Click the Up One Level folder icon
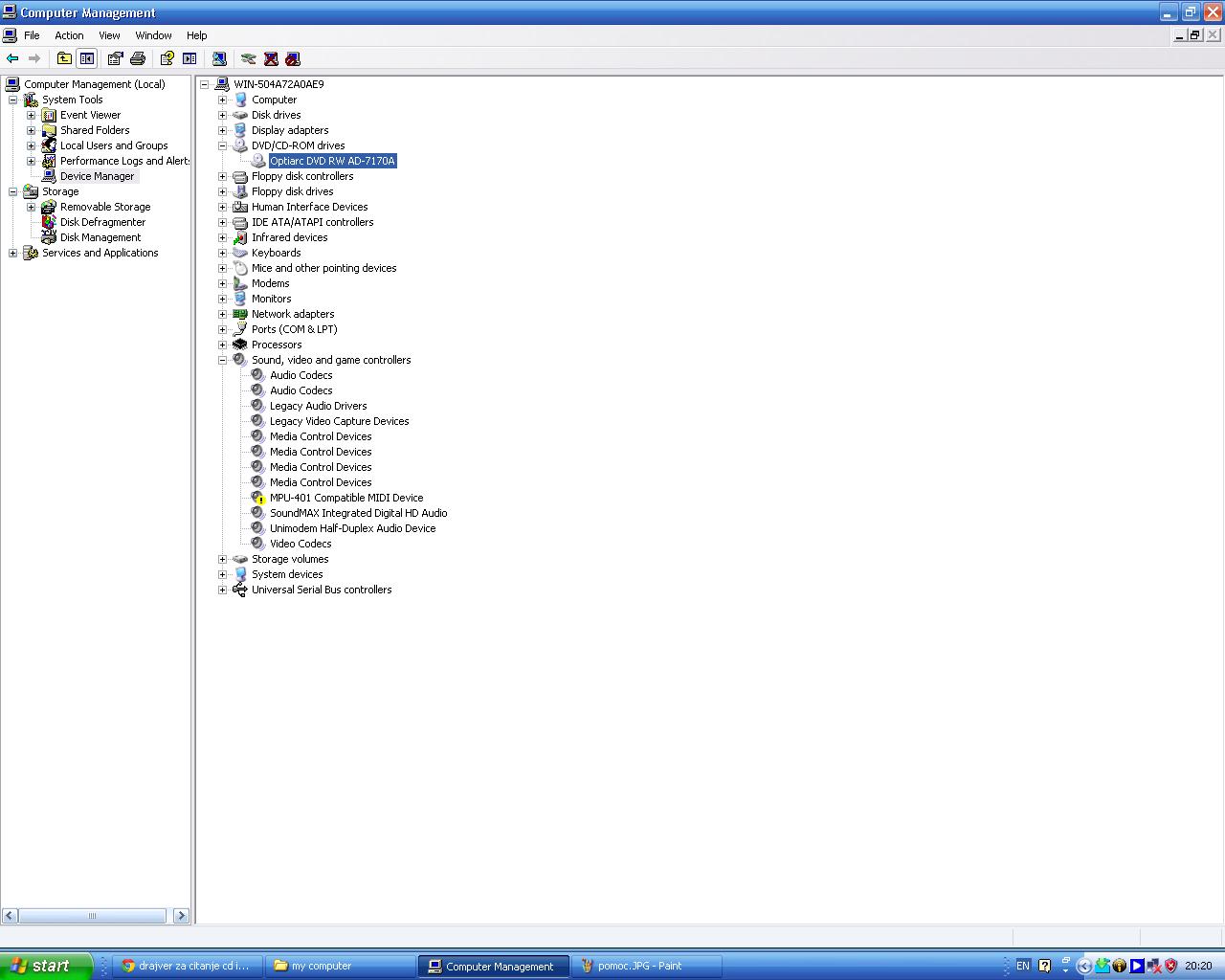 point(64,58)
